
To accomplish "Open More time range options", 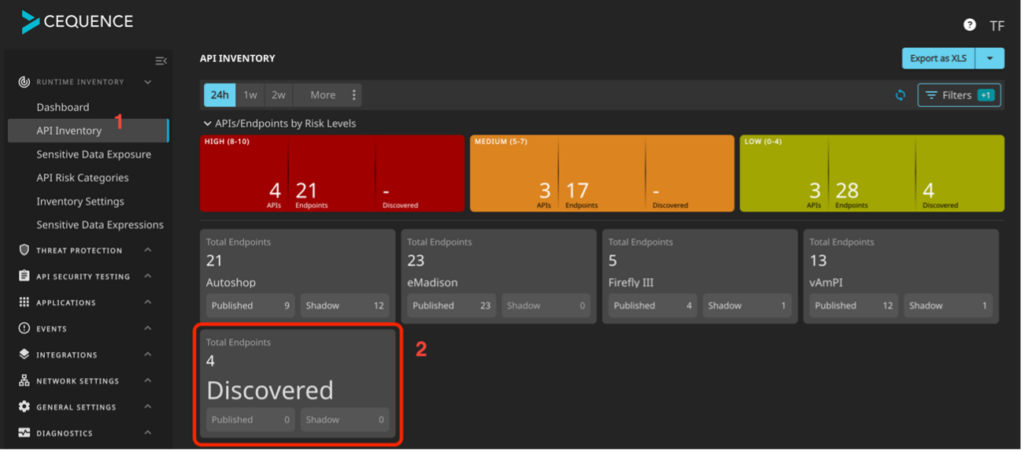I will 323,95.
